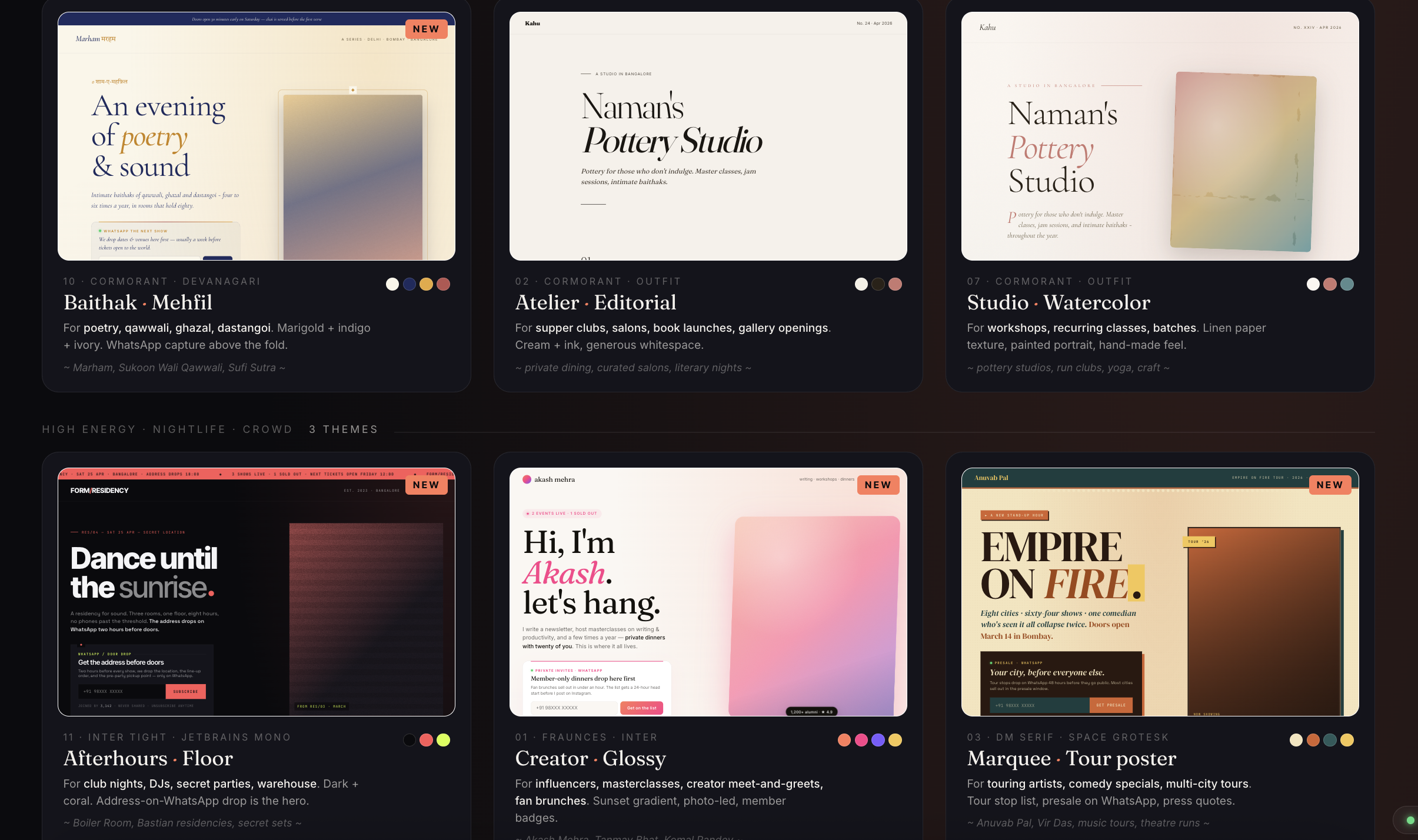Image resolution: width=1418 pixels, height=840 pixels.
Task: Click the phone number field in Afterhours preview
Action: point(121,691)
